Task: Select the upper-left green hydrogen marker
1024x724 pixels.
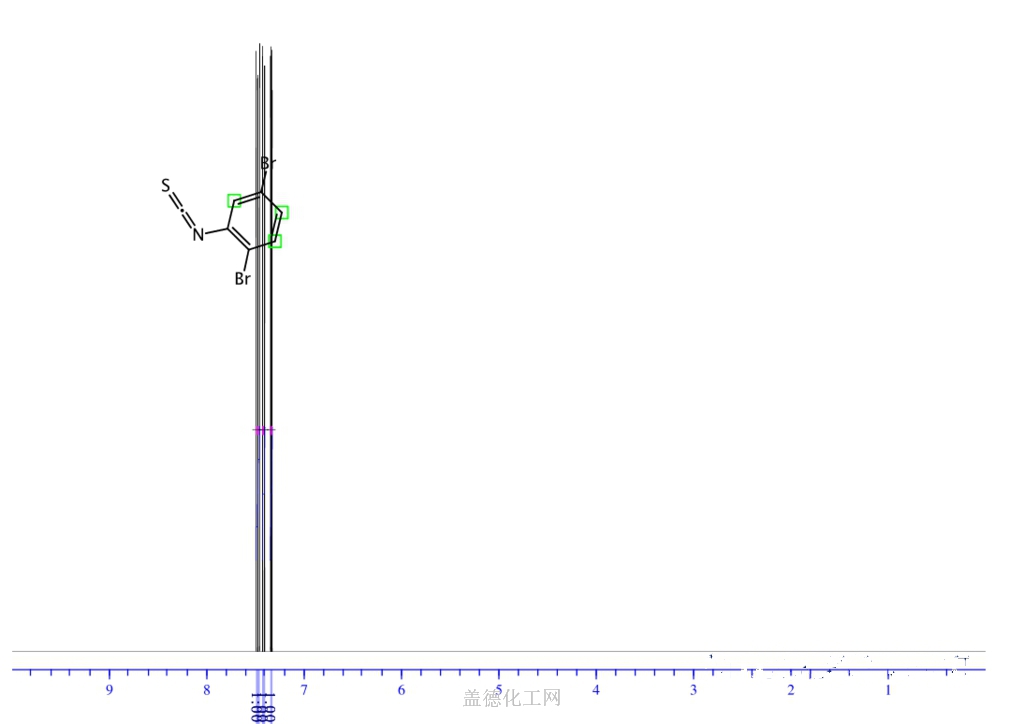Action: coord(234,200)
